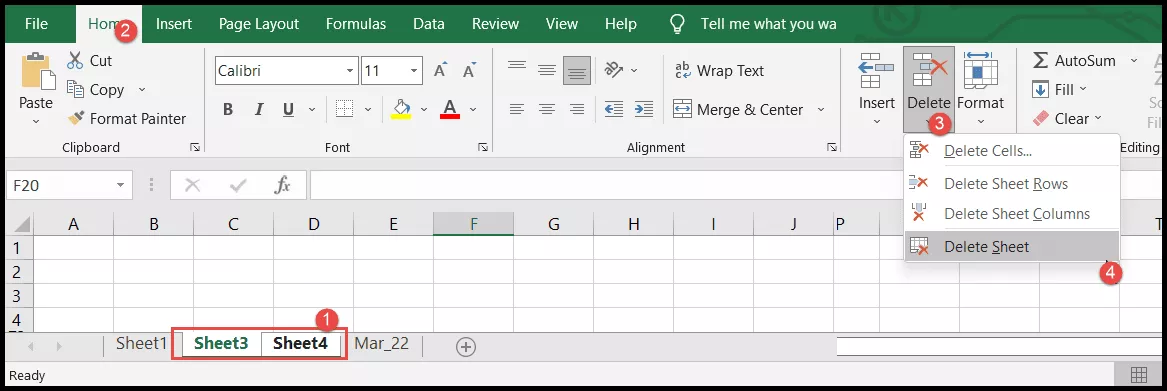Toggle Wrap Text on
The height and width of the screenshot is (391, 1167).
[x=719, y=71]
